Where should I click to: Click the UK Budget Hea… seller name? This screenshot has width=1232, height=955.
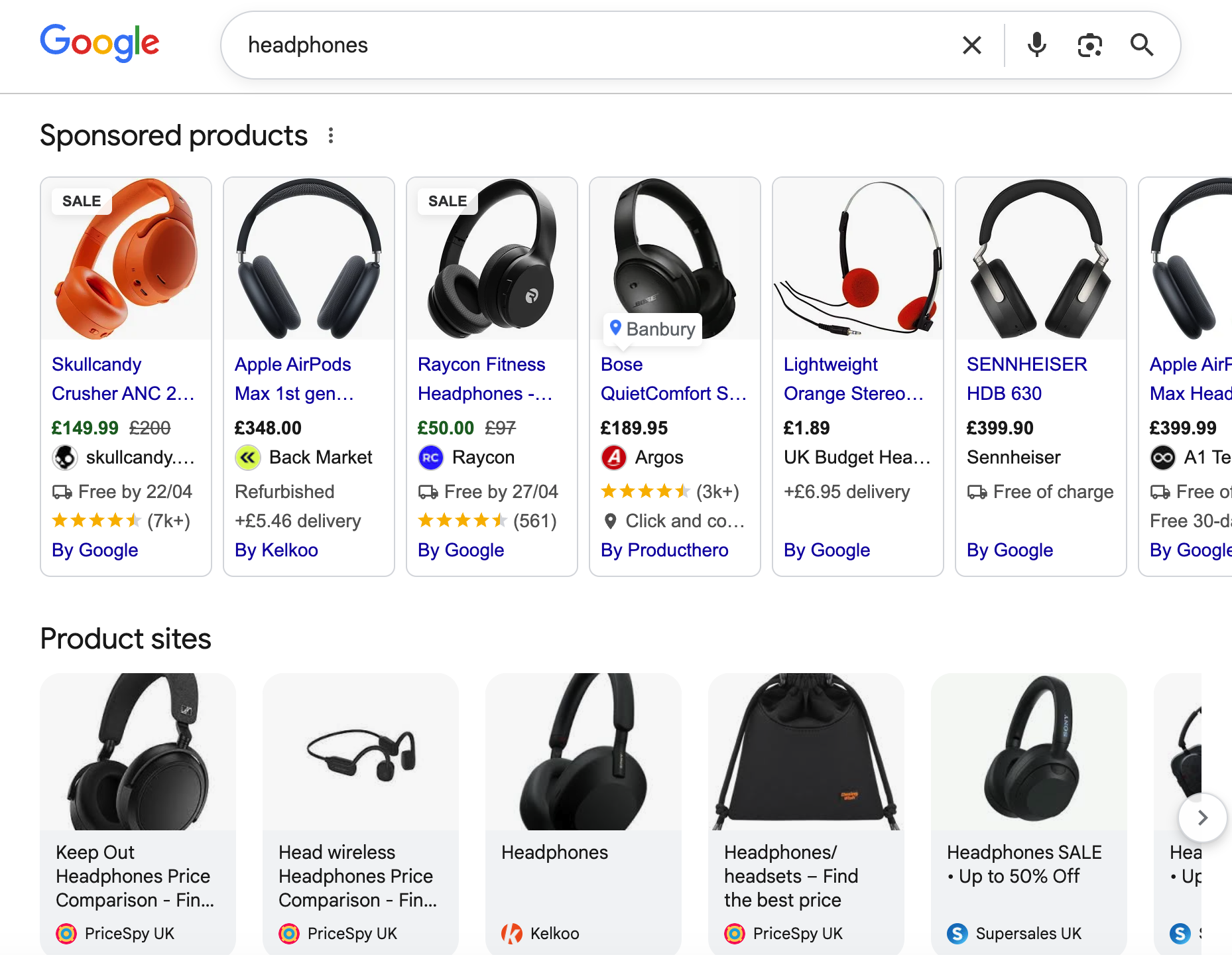pos(857,458)
